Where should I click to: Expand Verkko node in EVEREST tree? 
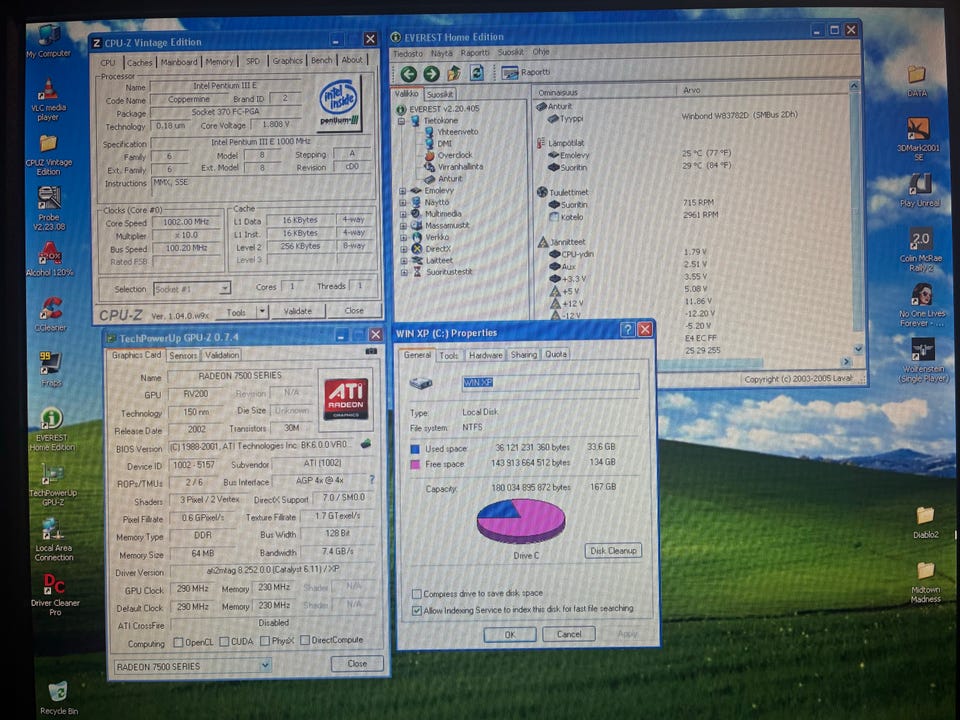tap(403, 238)
